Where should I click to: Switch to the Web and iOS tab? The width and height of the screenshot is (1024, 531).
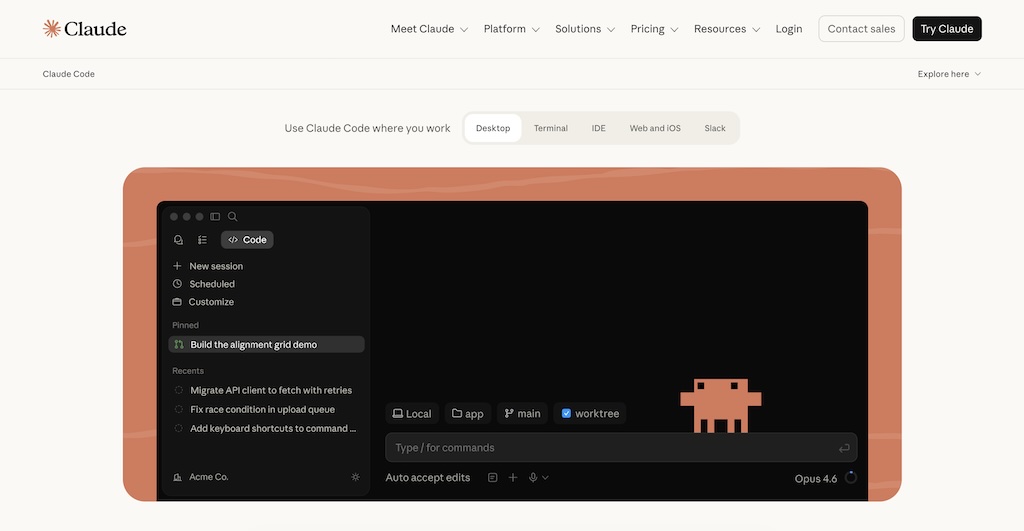click(655, 128)
